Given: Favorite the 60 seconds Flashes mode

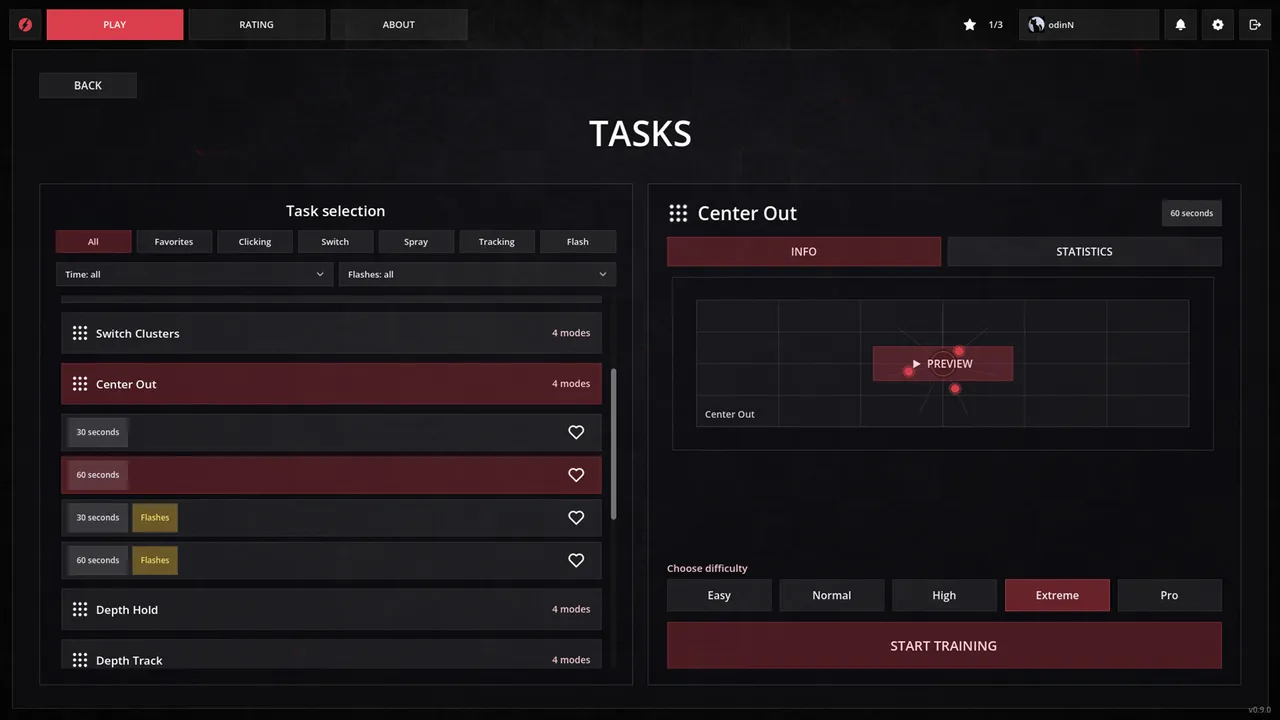Looking at the screenshot, I should (x=576, y=560).
